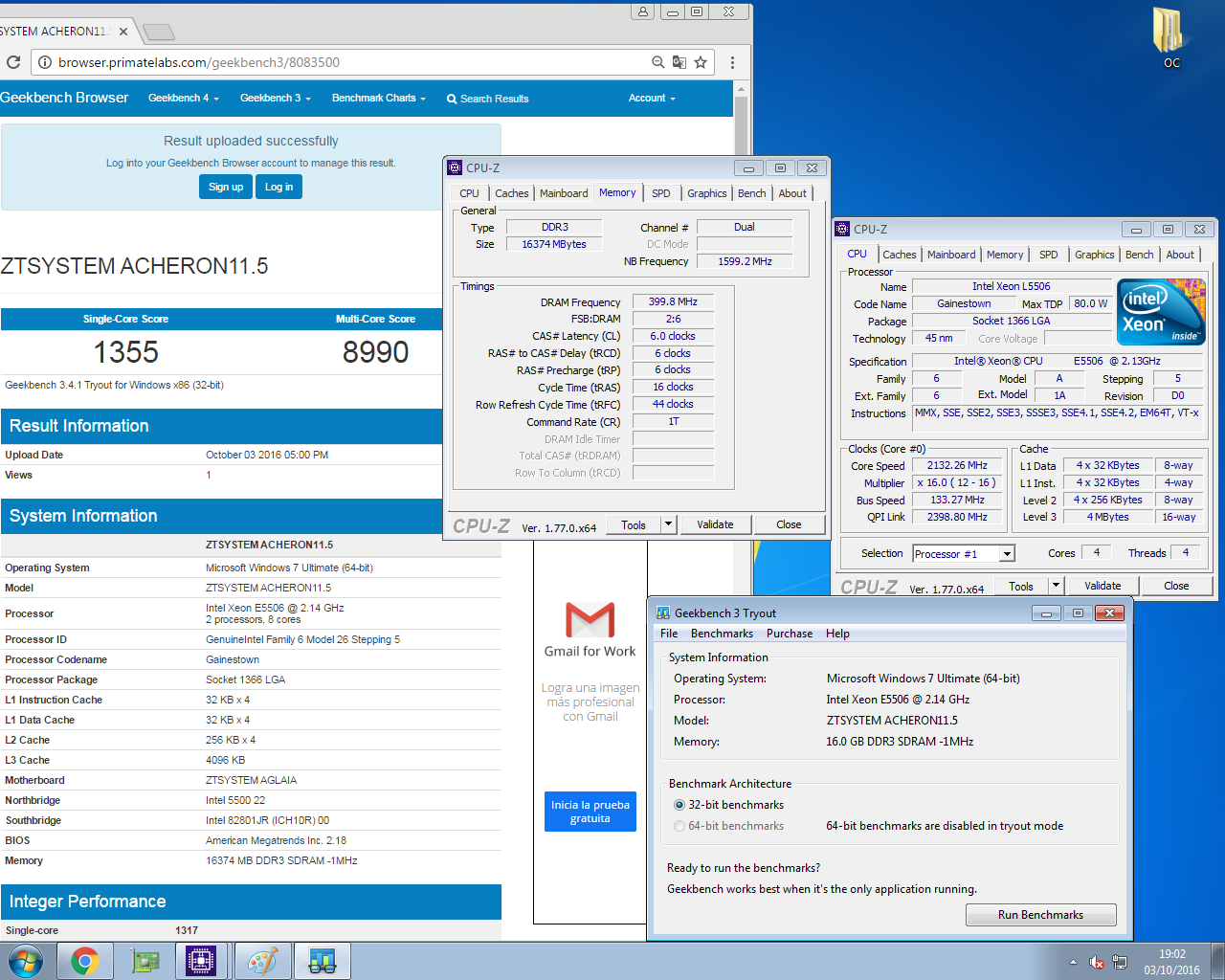Open the Benchmark Charts dropdown
The height and width of the screenshot is (980, 1225).
coord(379,98)
